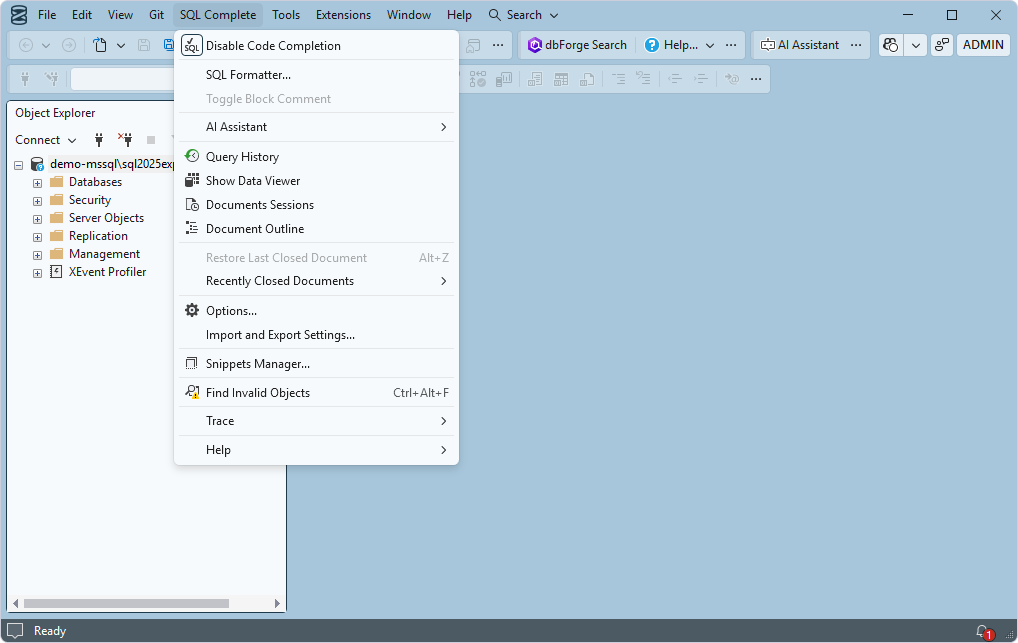This screenshot has height=643, width=1018.
Task: Click the decrease indent icon
Action: point(675,79)
